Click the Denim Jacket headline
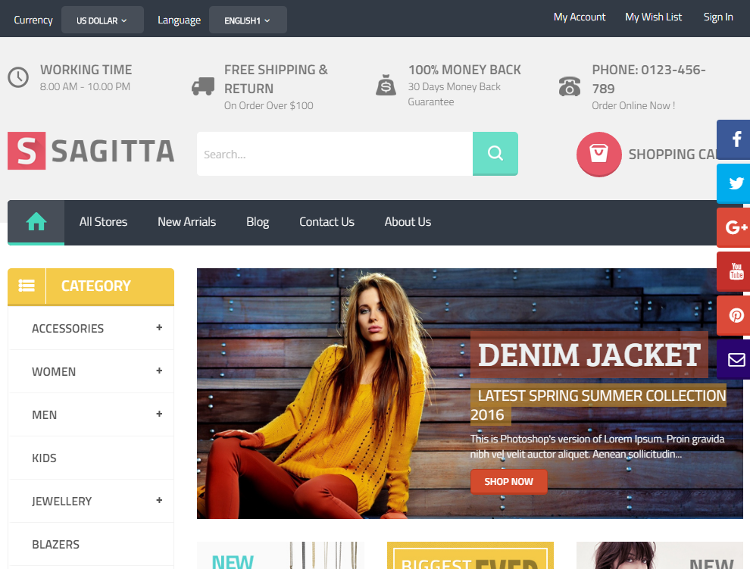The width and height of the screenshot is (750, 569). 589,355
